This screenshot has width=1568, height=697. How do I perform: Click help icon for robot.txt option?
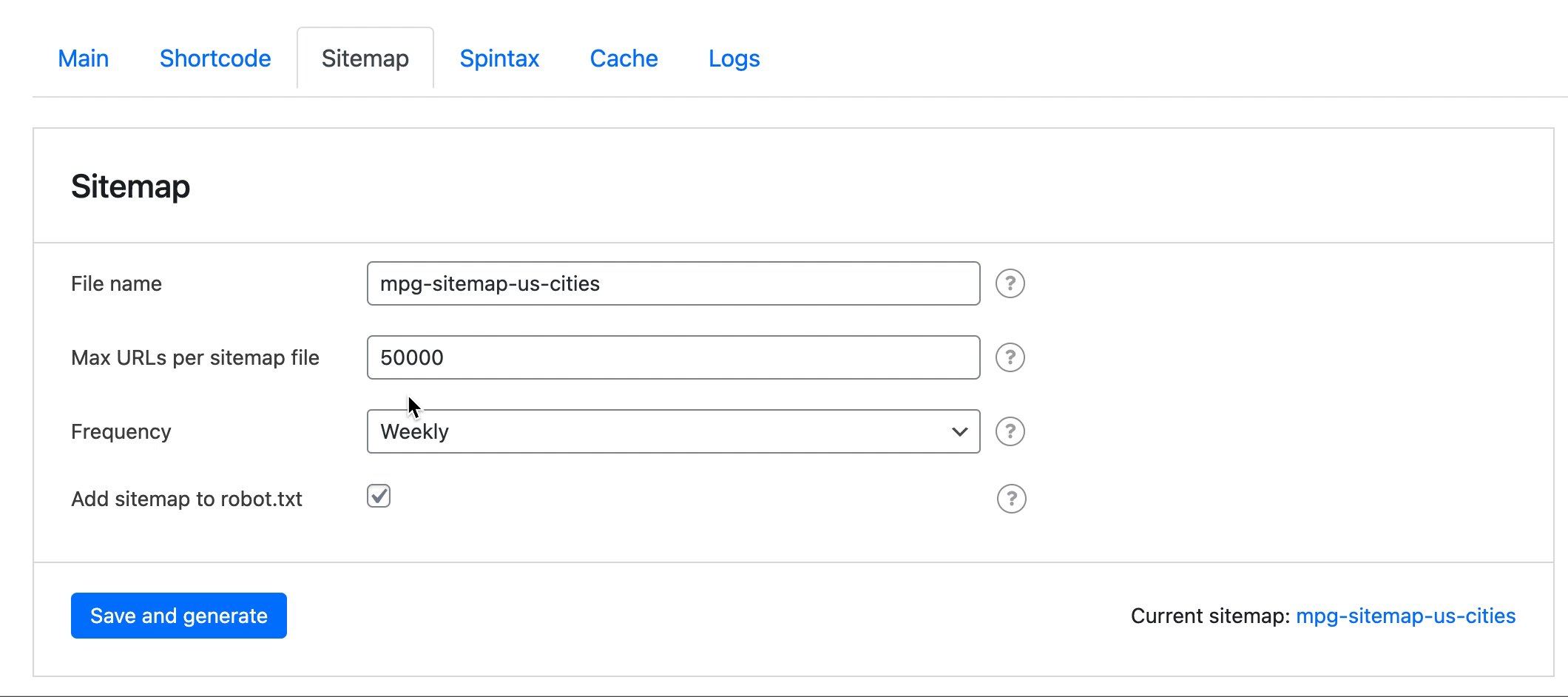click(1011, 499)
